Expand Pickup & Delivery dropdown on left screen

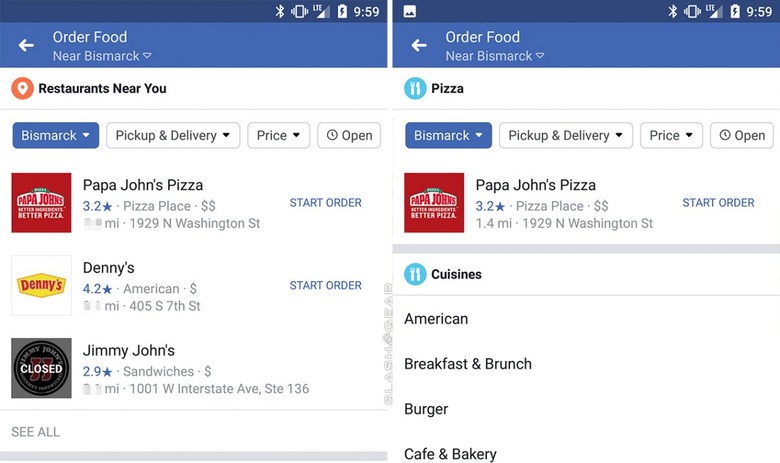pos(173,135)
